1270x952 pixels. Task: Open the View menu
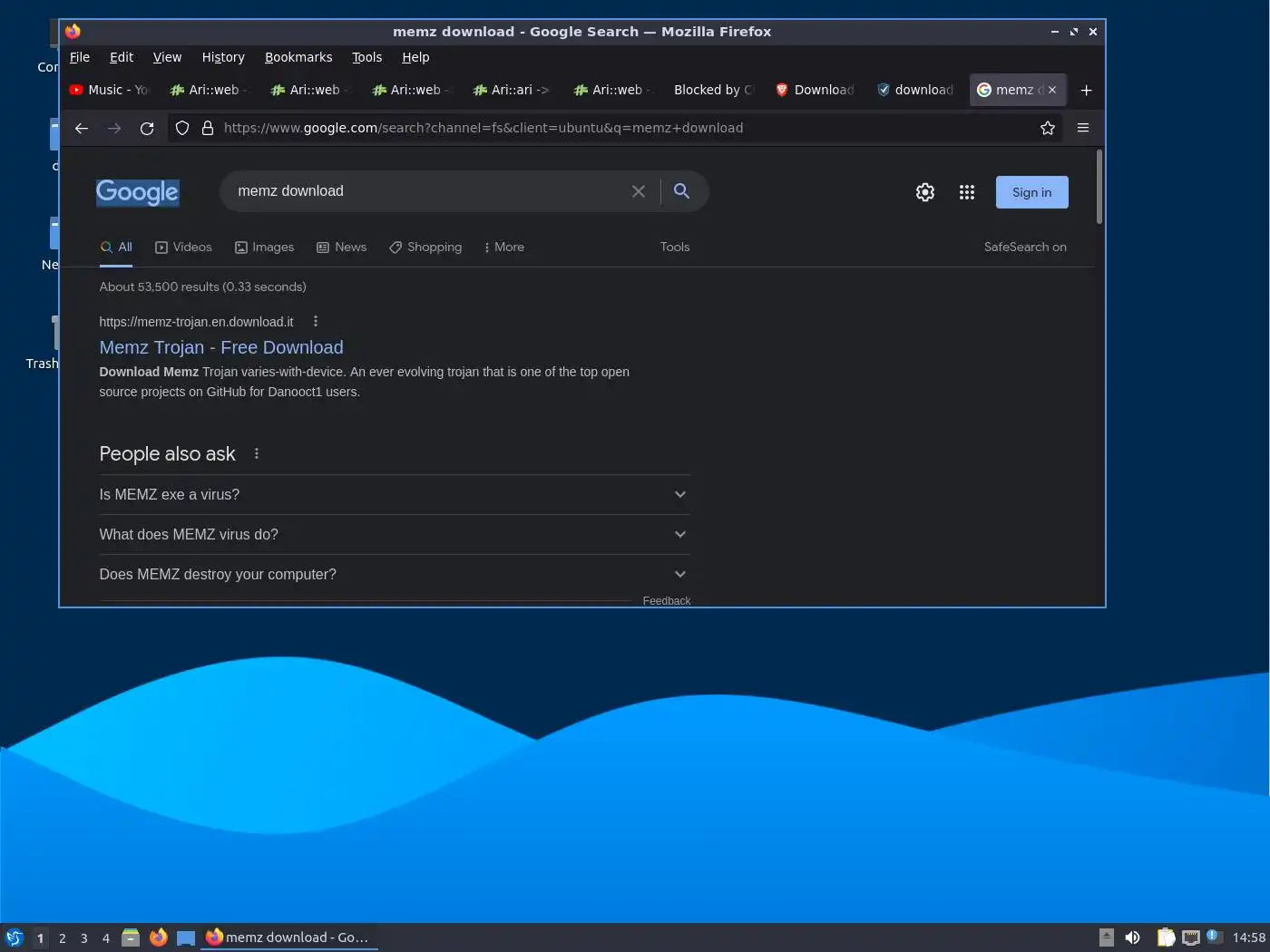[167, 57]
